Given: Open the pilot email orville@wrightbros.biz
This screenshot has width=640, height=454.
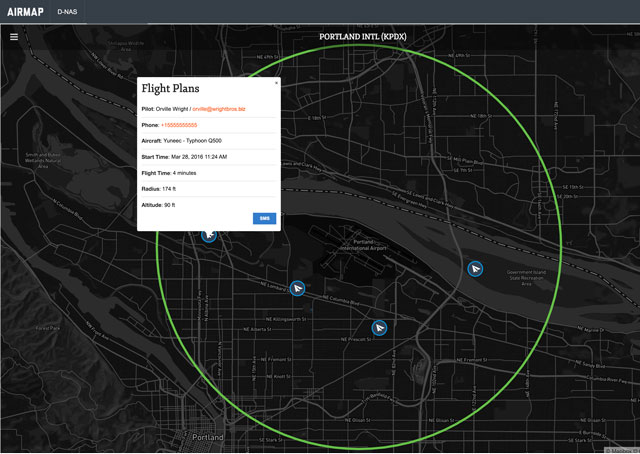Looking at the screenshot, I should tap(219, 109).
